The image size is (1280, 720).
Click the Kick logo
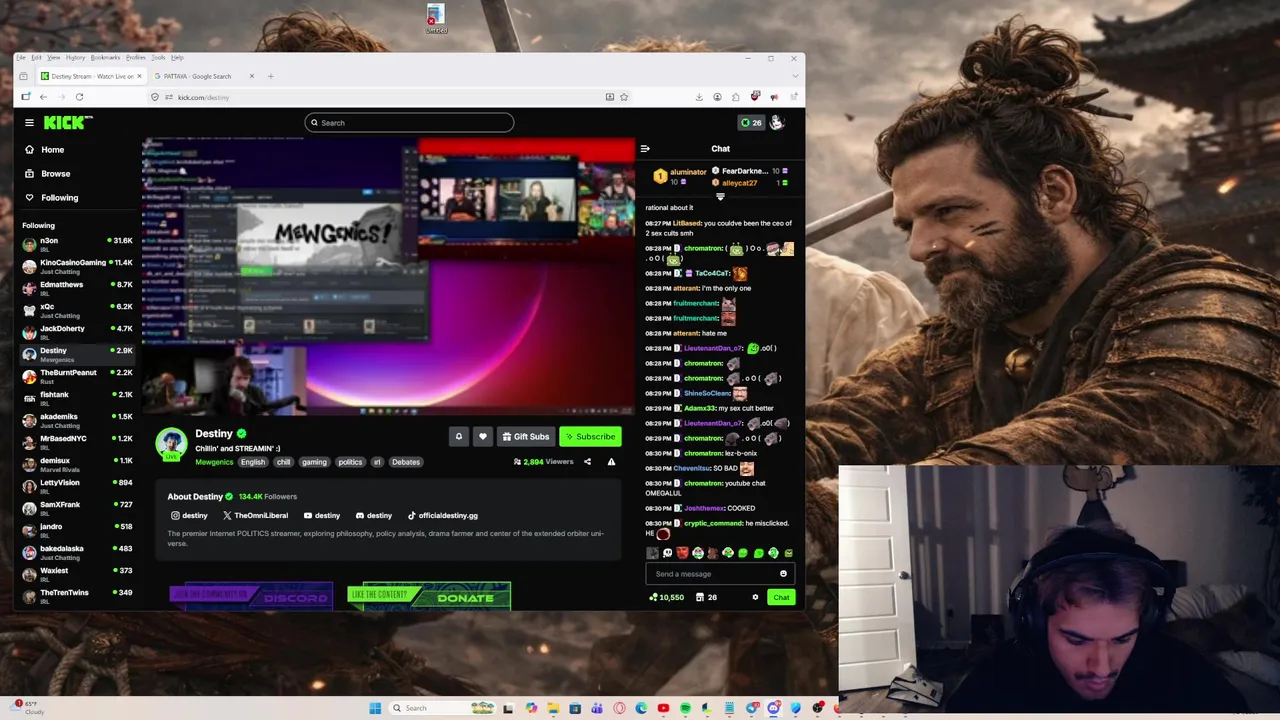click(67, 122)
